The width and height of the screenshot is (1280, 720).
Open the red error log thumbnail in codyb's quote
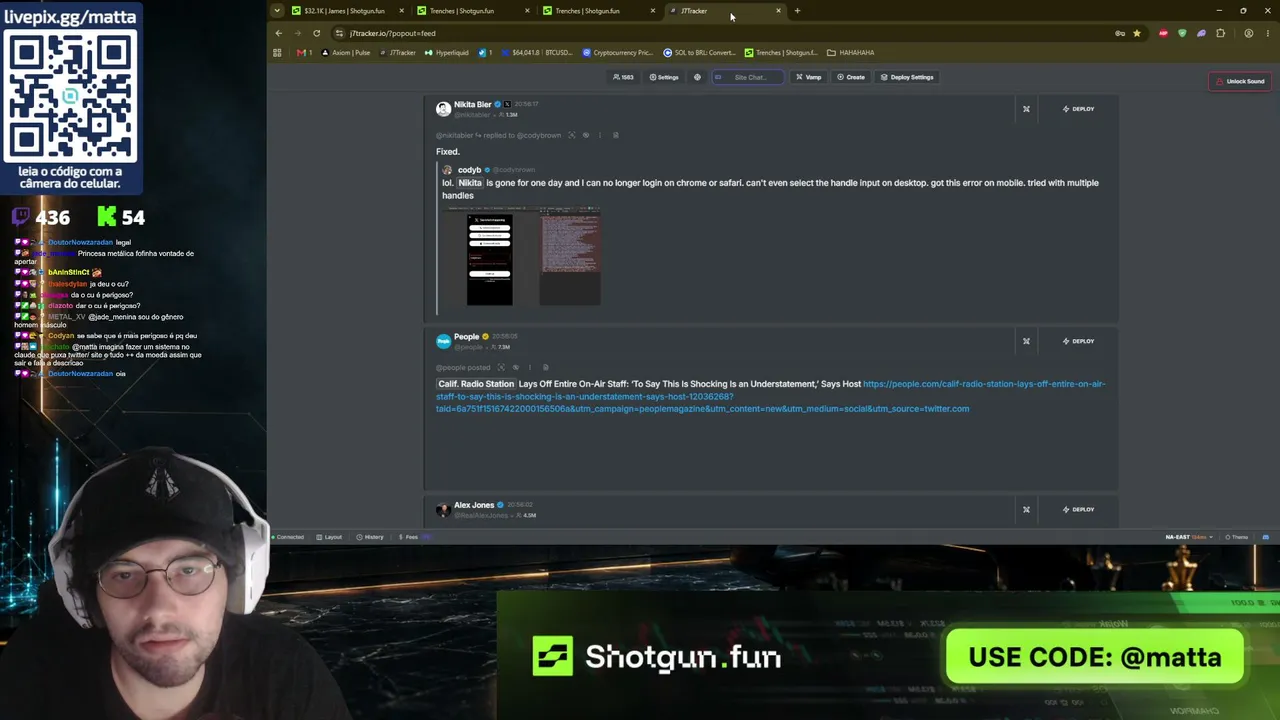(570, 258)
